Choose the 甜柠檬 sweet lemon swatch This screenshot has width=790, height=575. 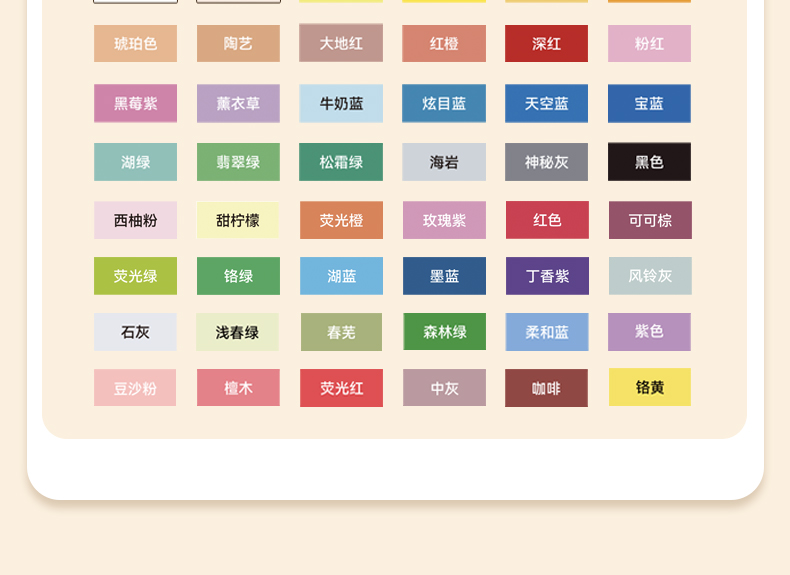click(238, 221)
